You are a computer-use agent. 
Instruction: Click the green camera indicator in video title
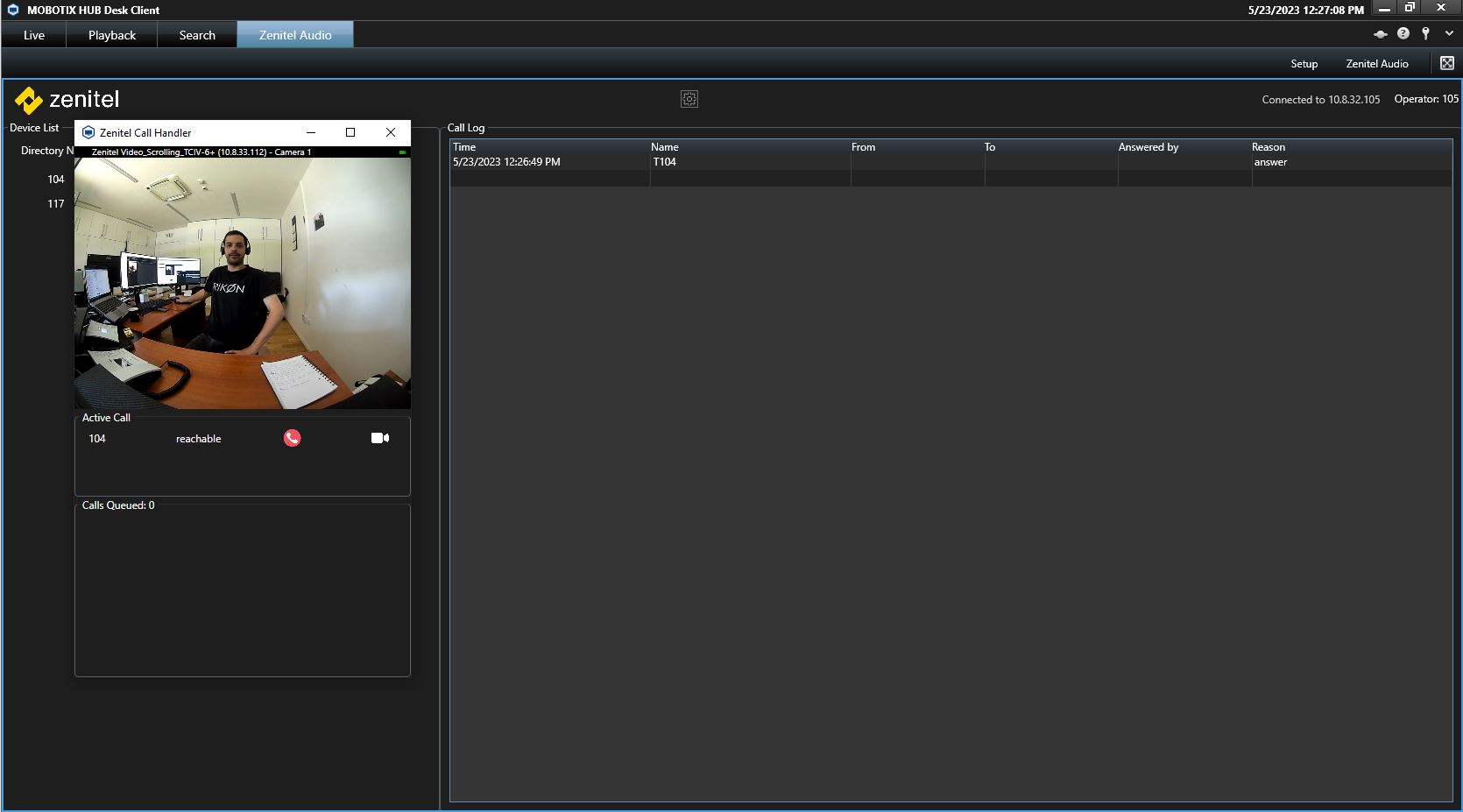click(x=402, y=152)
